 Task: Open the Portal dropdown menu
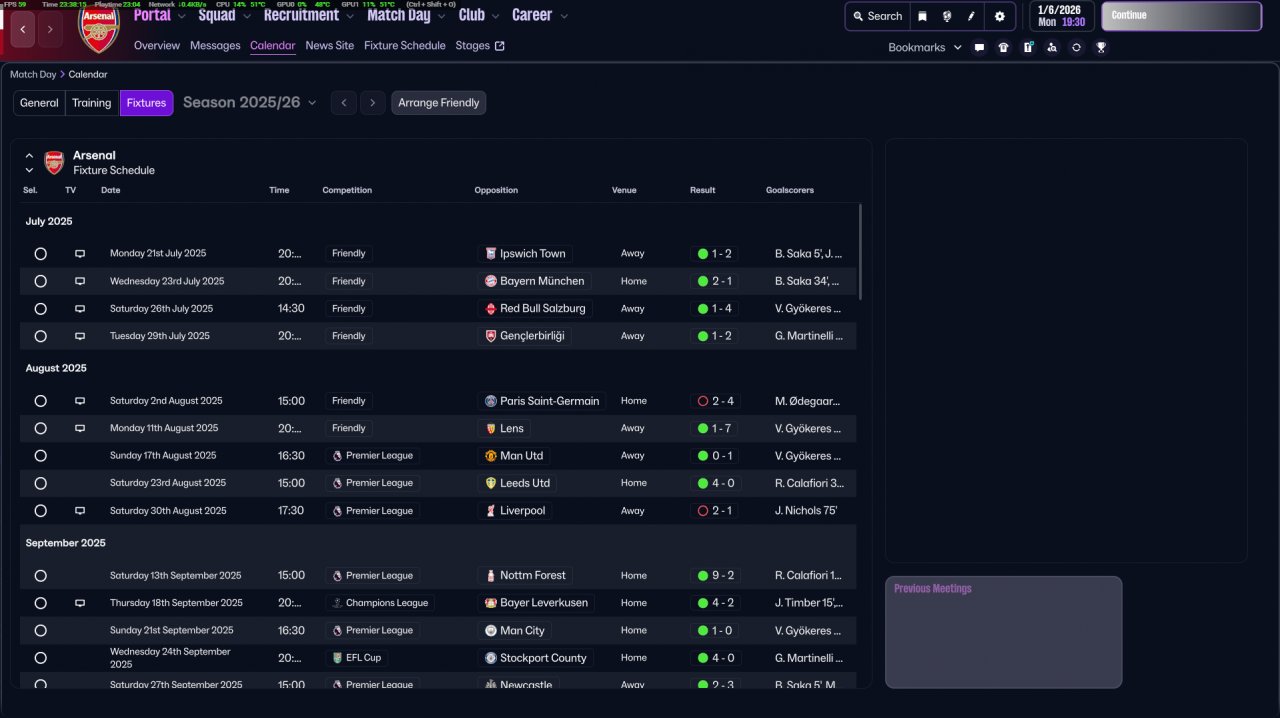point(159,15)
